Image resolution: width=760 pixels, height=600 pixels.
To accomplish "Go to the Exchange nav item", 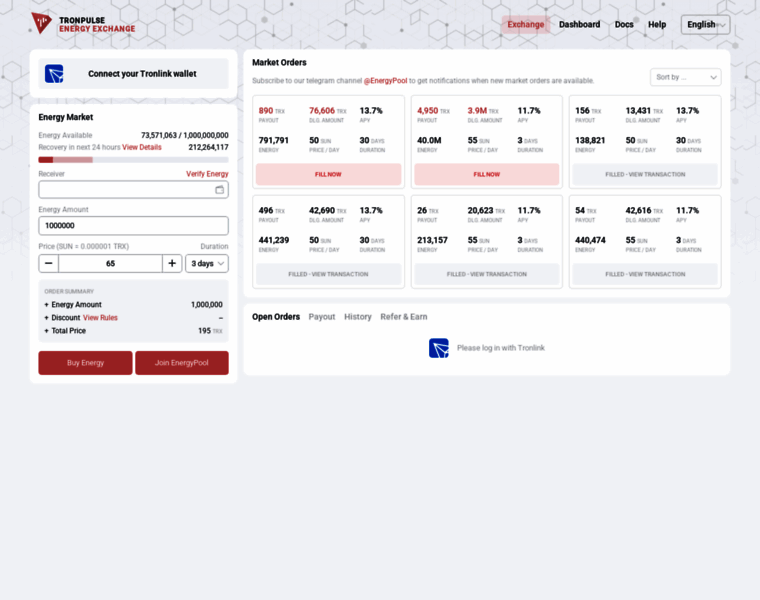I will point(525,25).
